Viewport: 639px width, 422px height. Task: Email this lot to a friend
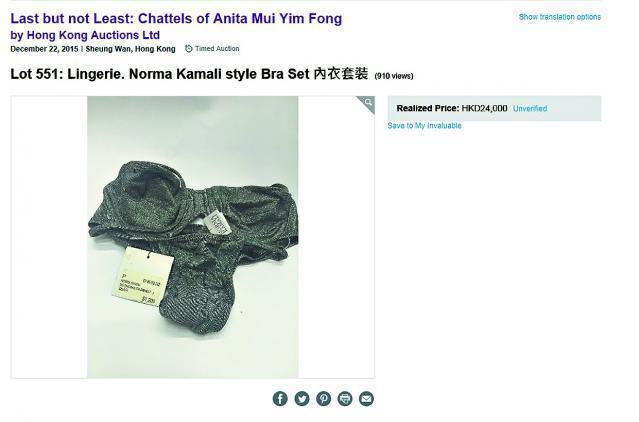[x=366, y=398]
